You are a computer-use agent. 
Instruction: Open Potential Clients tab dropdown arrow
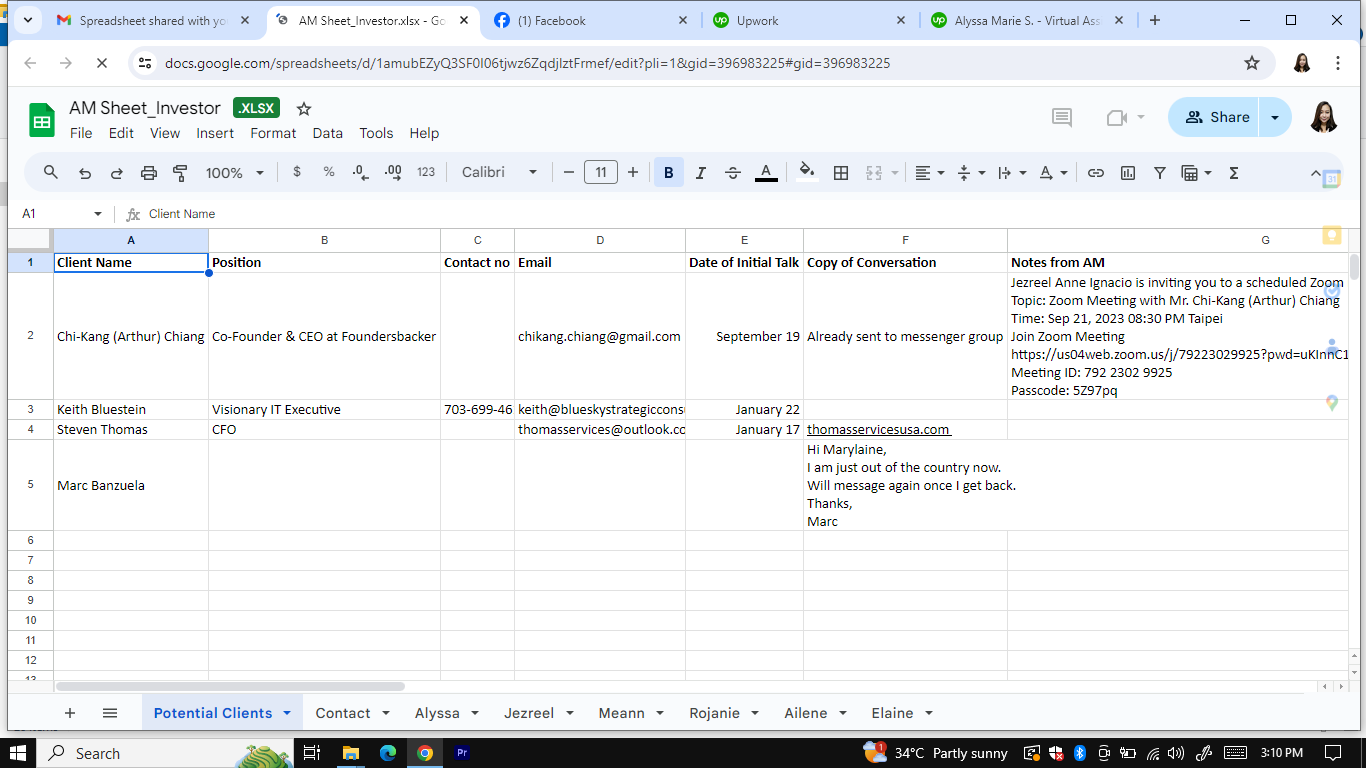click(287, 713)
